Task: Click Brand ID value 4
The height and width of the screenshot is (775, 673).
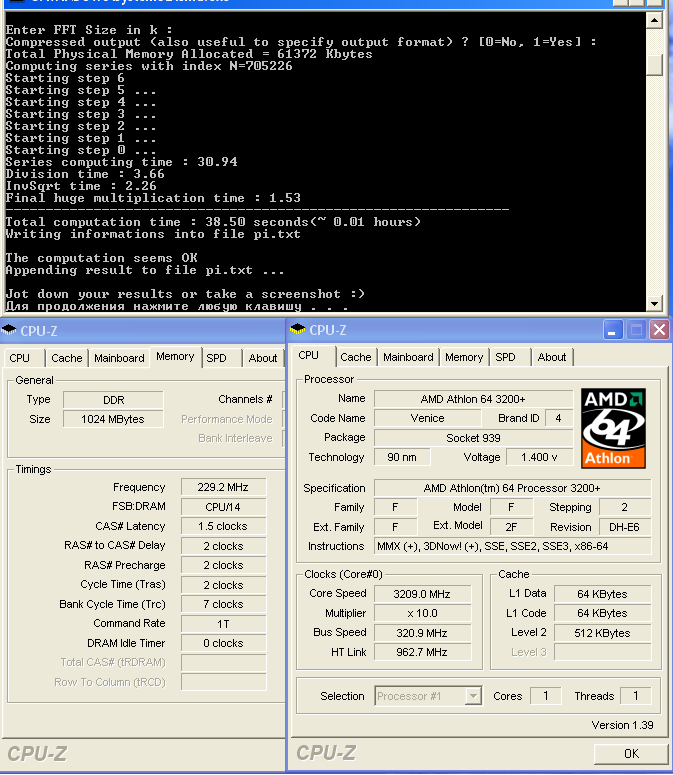Action: point(558,418)
